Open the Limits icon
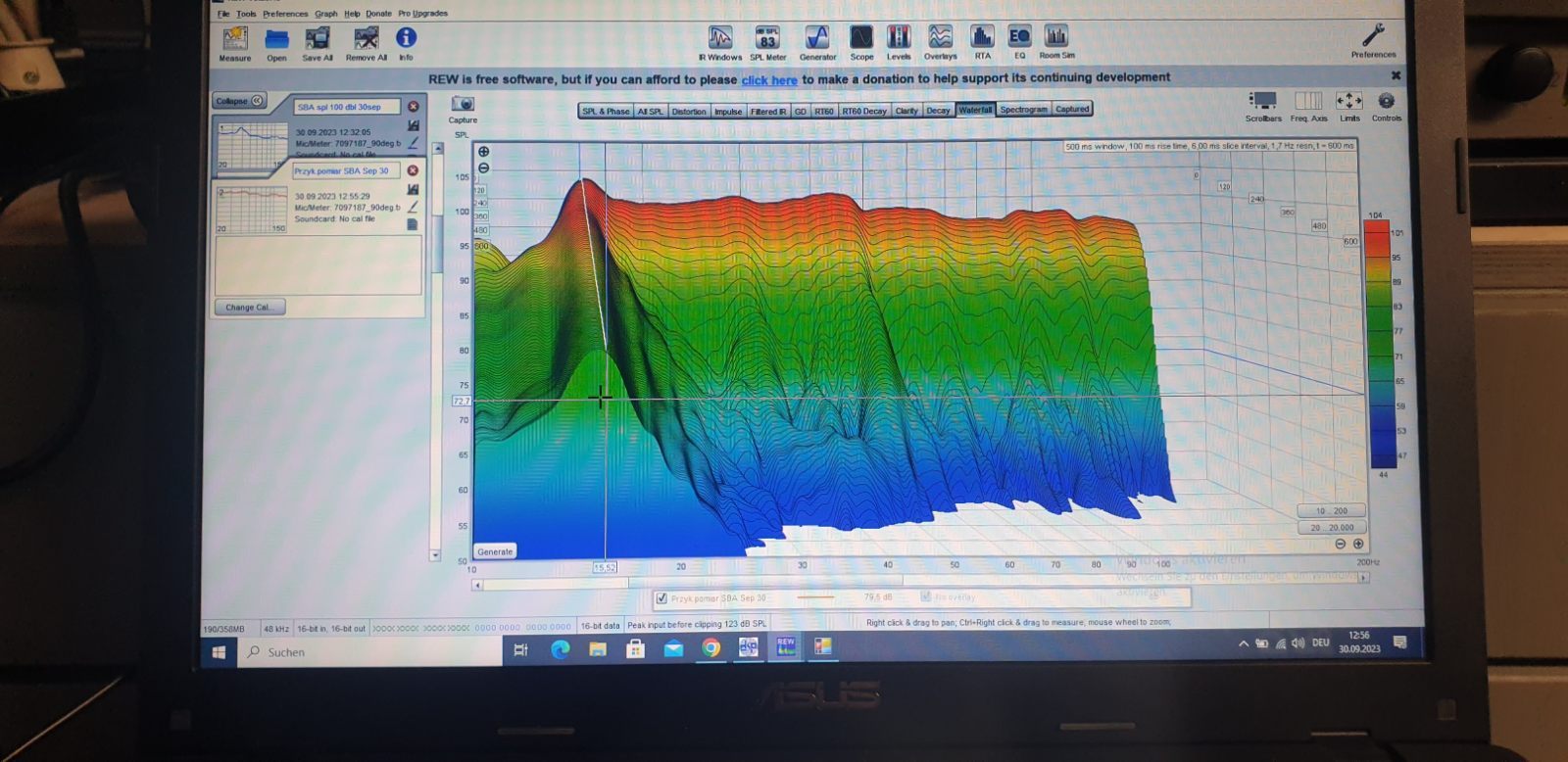The height and width of the screenshot is (762, 1568). click(x=1349, y=101)
